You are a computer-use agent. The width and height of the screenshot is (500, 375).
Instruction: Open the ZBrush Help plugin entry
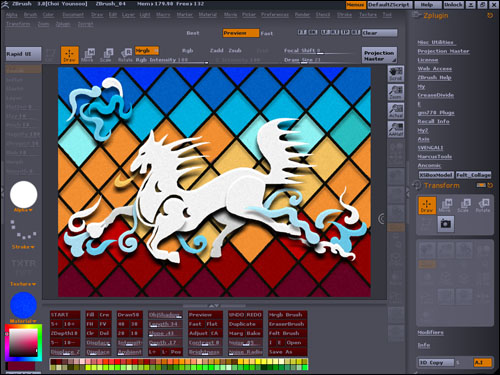434,77
